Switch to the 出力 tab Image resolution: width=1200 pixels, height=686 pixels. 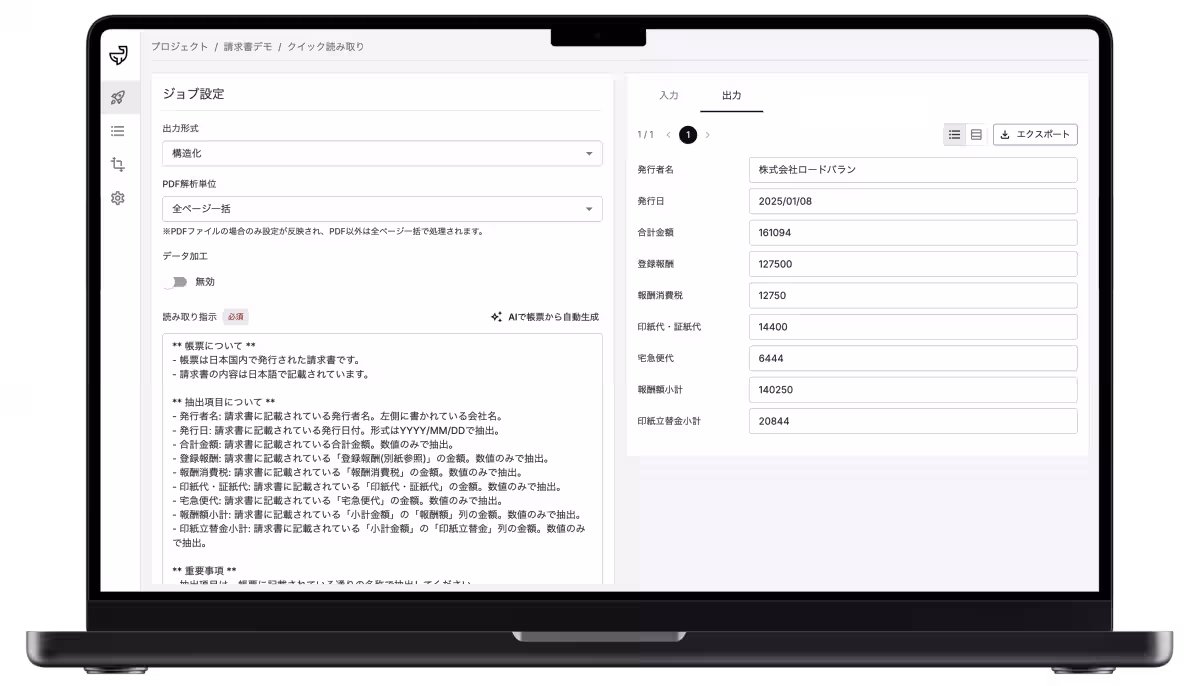[732, 95]
